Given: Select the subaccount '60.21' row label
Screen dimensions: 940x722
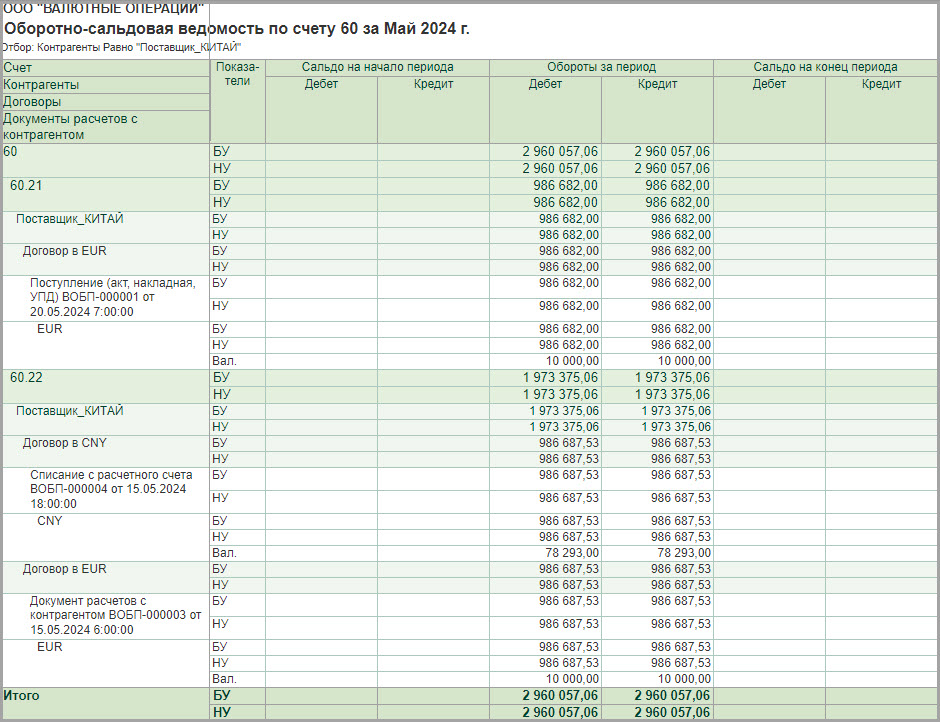Looking at the screenshot, I should click(26, 185).
